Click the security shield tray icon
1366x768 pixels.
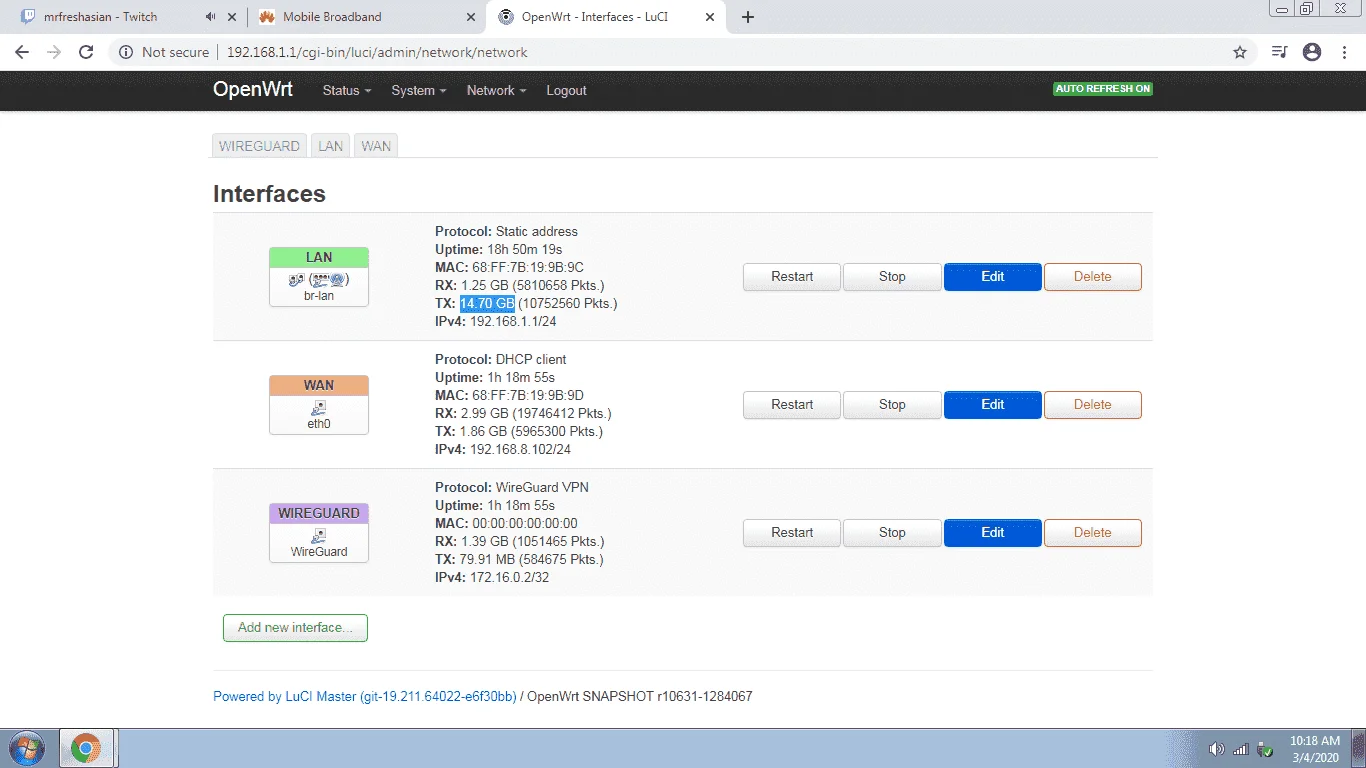(x=1265, y=749)
